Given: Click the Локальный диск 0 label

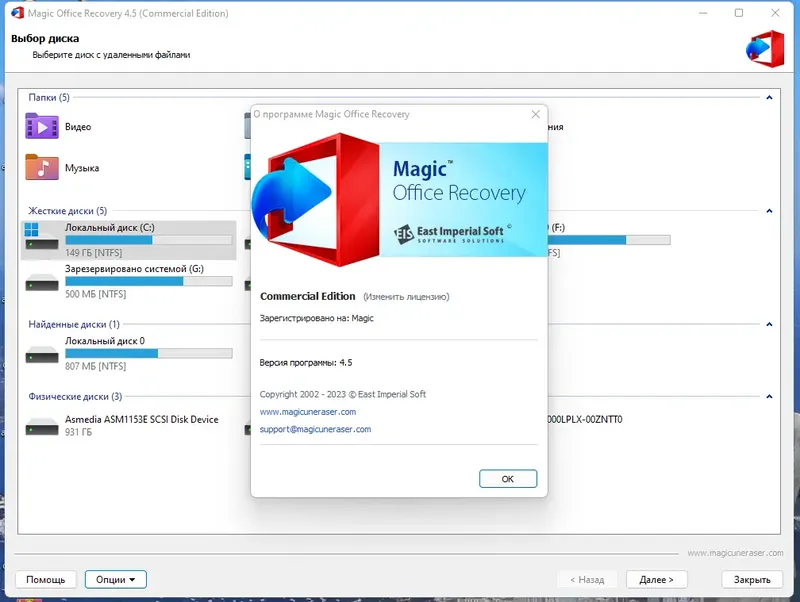Looking at the screenshot, I should pyautogui.click(x=105, y=341).
